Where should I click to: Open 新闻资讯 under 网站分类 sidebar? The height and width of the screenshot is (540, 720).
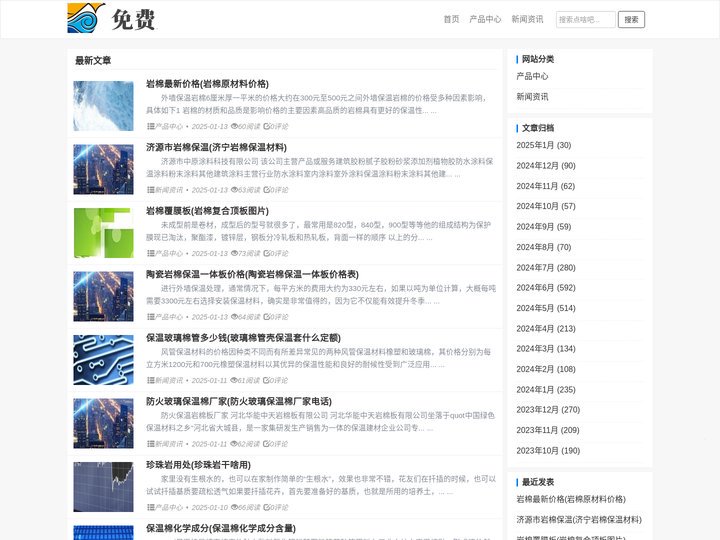[x=532, y=97]
